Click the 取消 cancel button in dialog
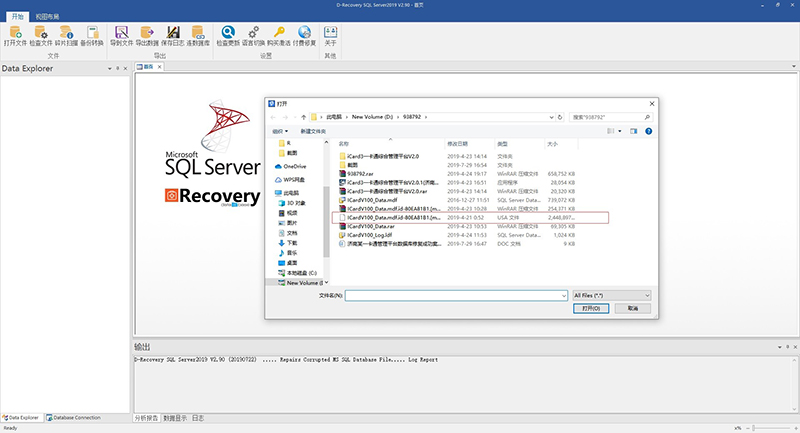Image resolution: width=800 pixels, height=433 pixels. [x=633, y=308]
